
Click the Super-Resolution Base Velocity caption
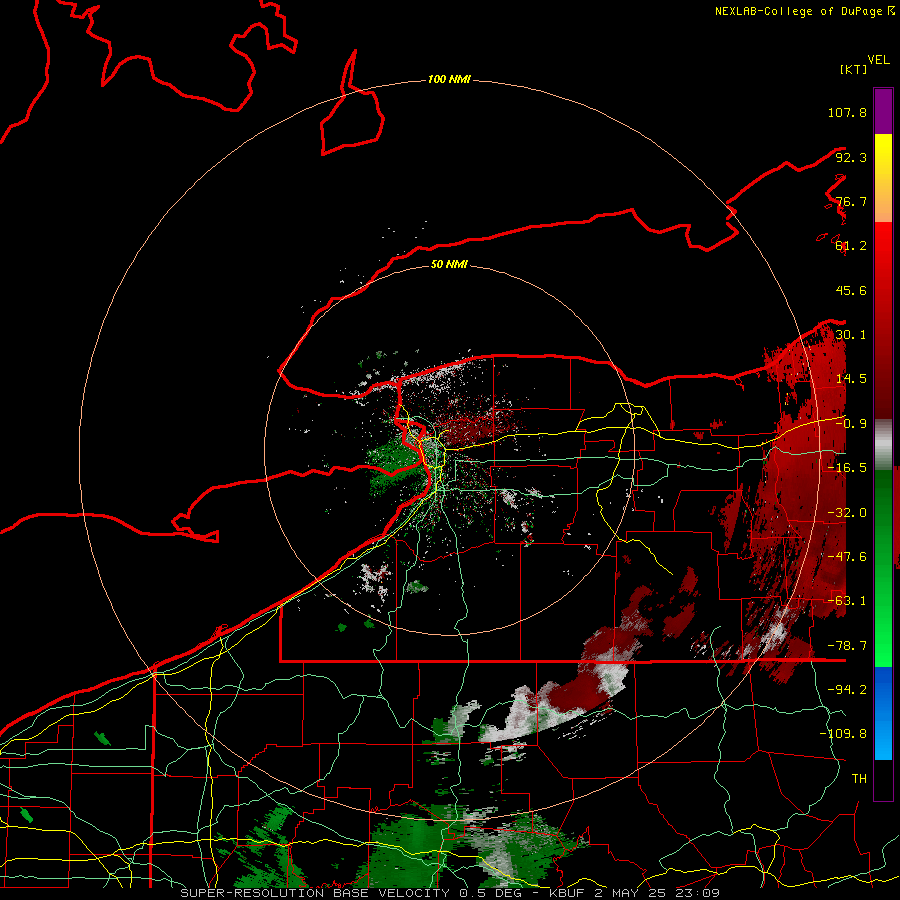(x=449, y=893)
